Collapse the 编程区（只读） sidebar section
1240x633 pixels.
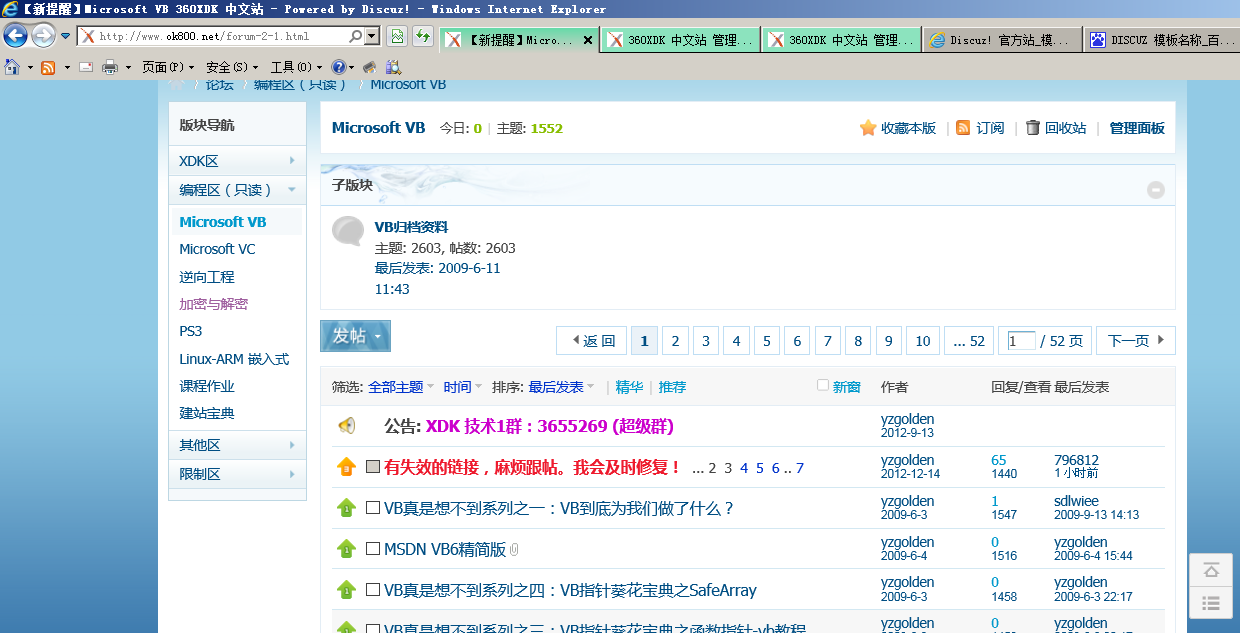237,189
